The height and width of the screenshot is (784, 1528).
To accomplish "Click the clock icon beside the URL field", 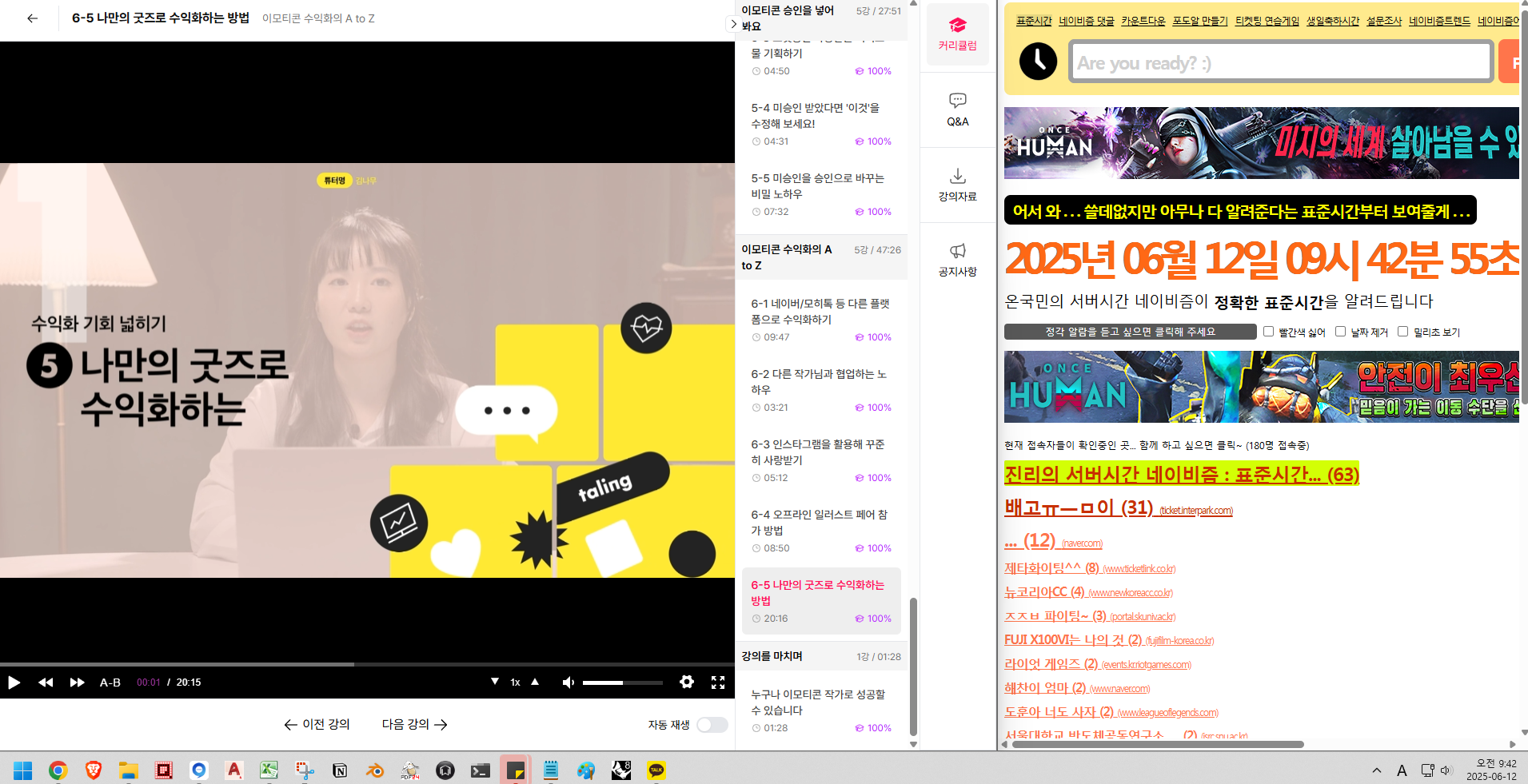I will click(x=1038, y=61).
